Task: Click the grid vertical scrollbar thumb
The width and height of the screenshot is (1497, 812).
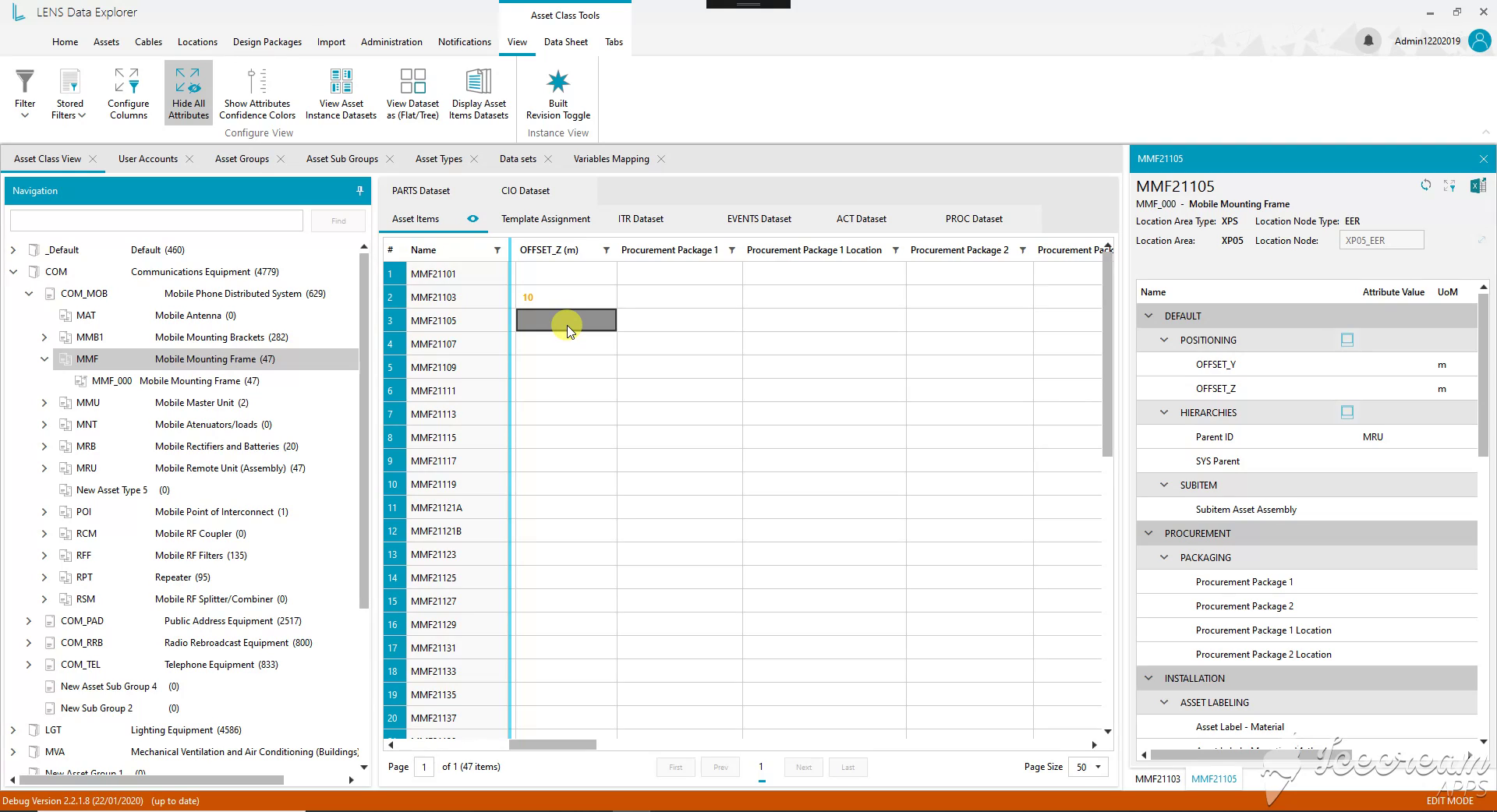Action: coord(1107,355)
